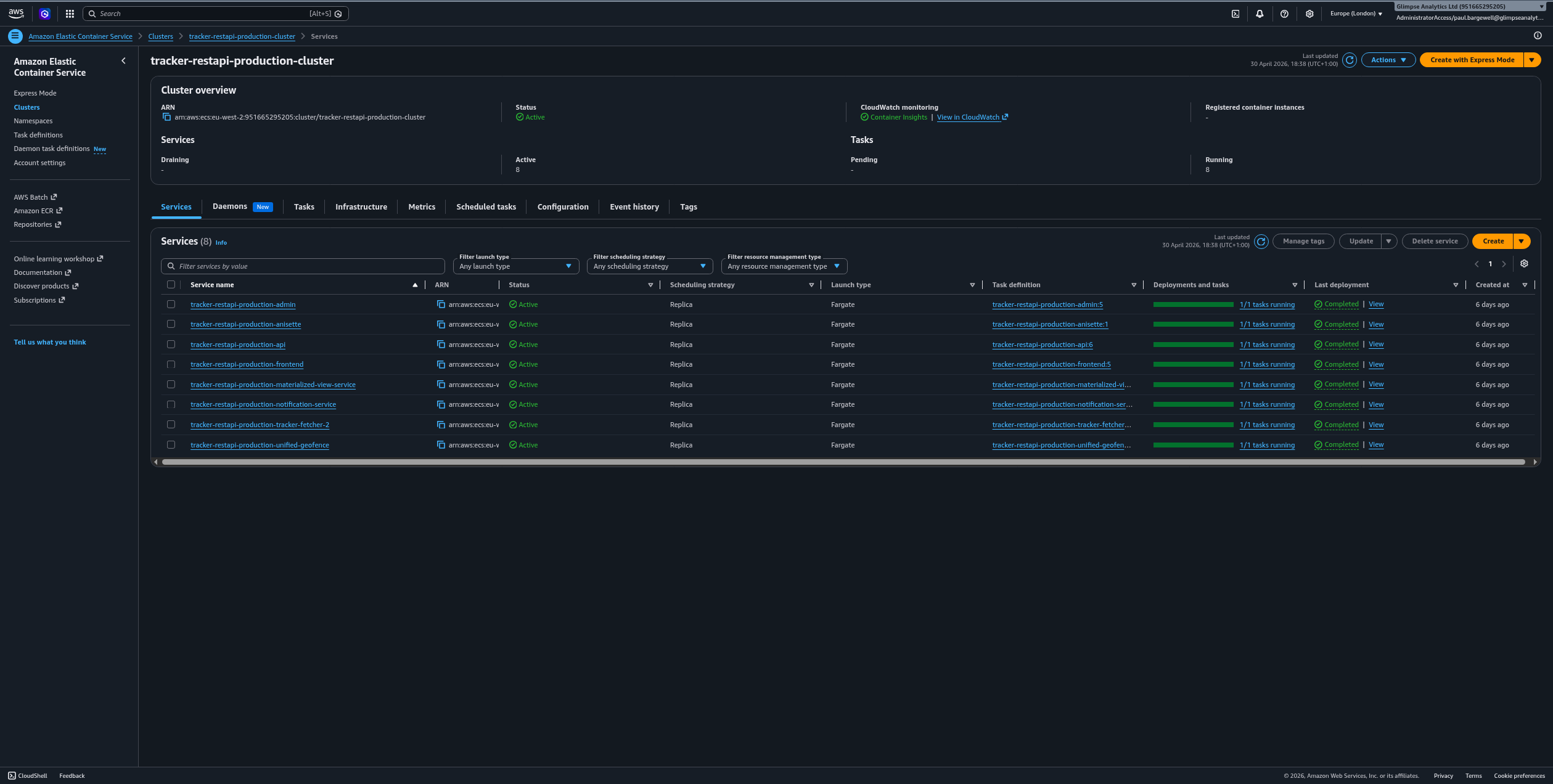The height and width of the screenshot is (784, 1553).
Task: Open CloudShell icon in top bar
Action: 1235,14
